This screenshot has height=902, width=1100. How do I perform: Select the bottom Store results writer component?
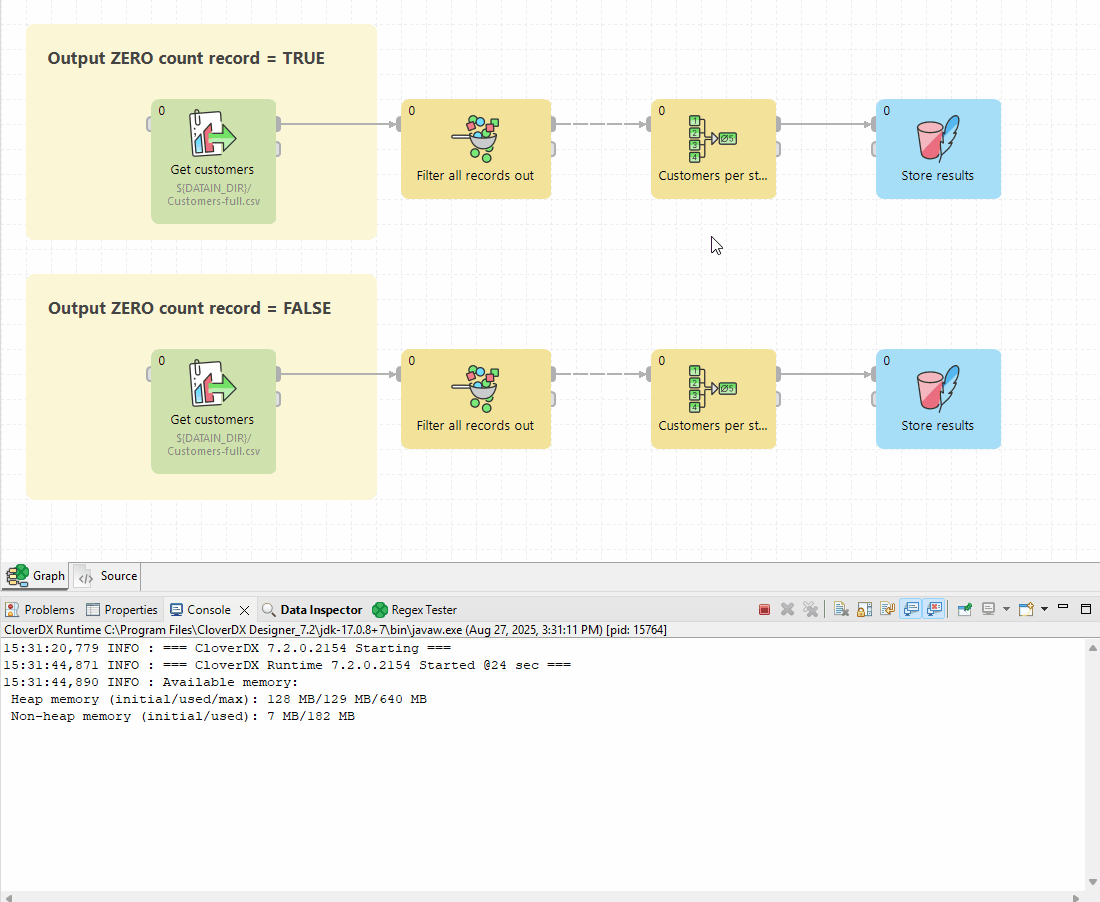pyautogui.click(x=938, y=398)
